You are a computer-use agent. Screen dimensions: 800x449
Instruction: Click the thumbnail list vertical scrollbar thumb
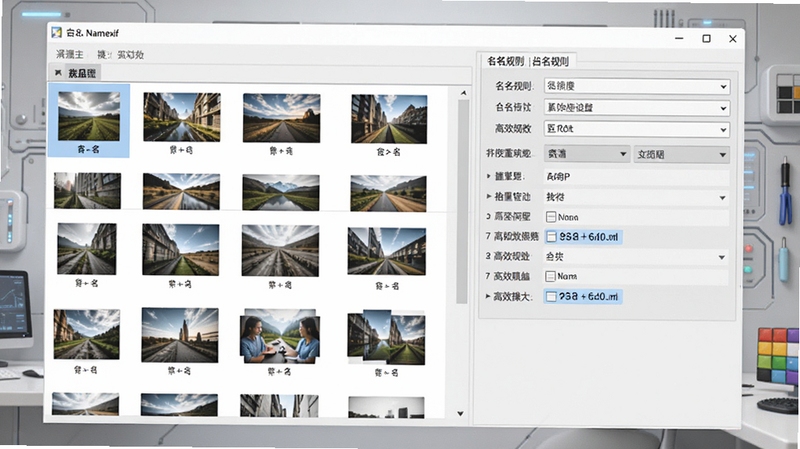point(463,202)
